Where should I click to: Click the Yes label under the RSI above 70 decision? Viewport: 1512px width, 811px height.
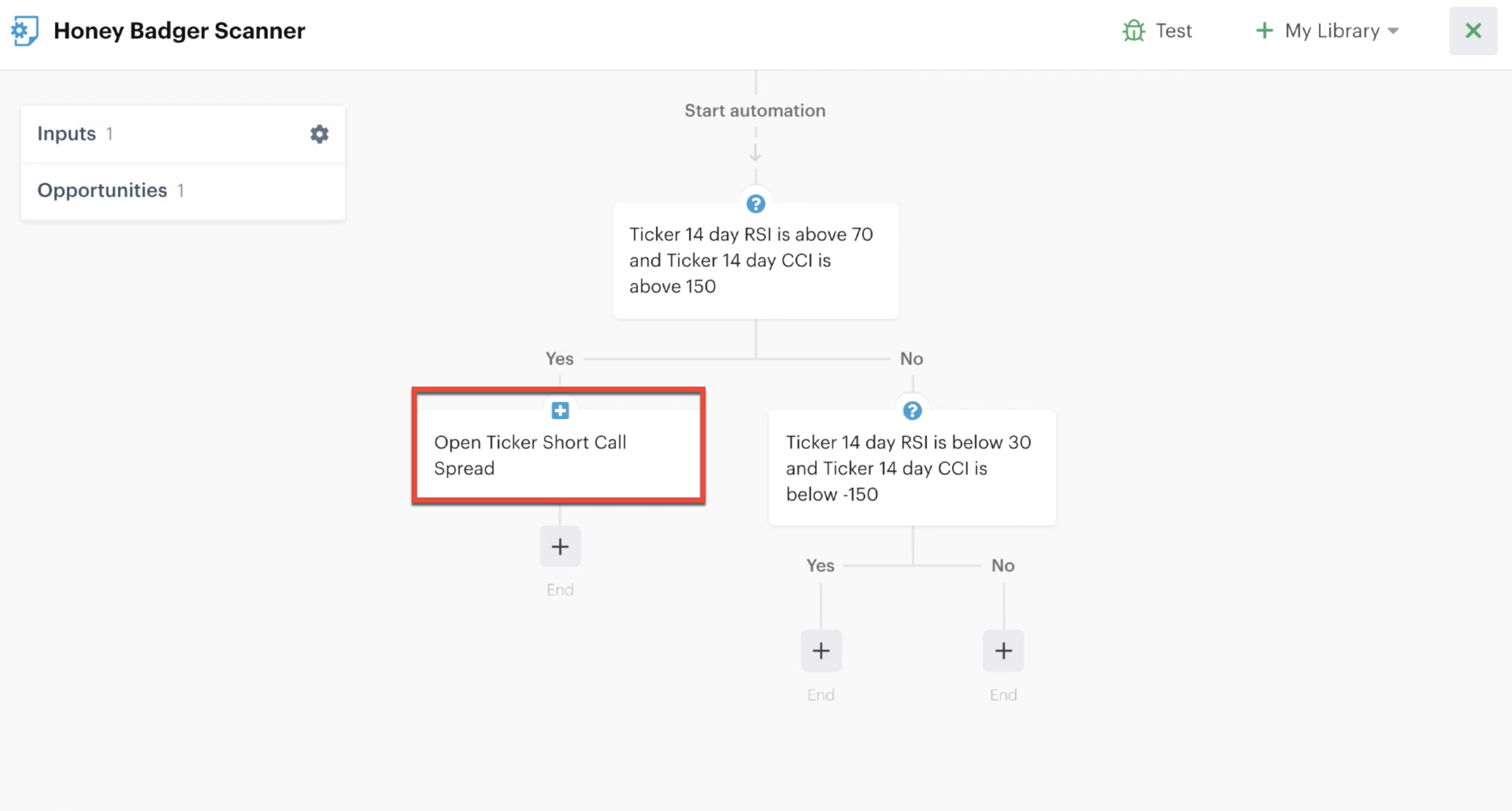(x=559, y=359)
